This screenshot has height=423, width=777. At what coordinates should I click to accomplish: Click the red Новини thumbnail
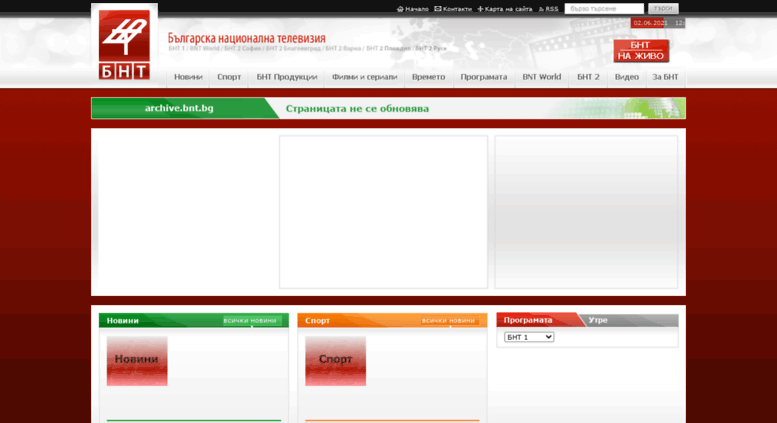(137, 361)
